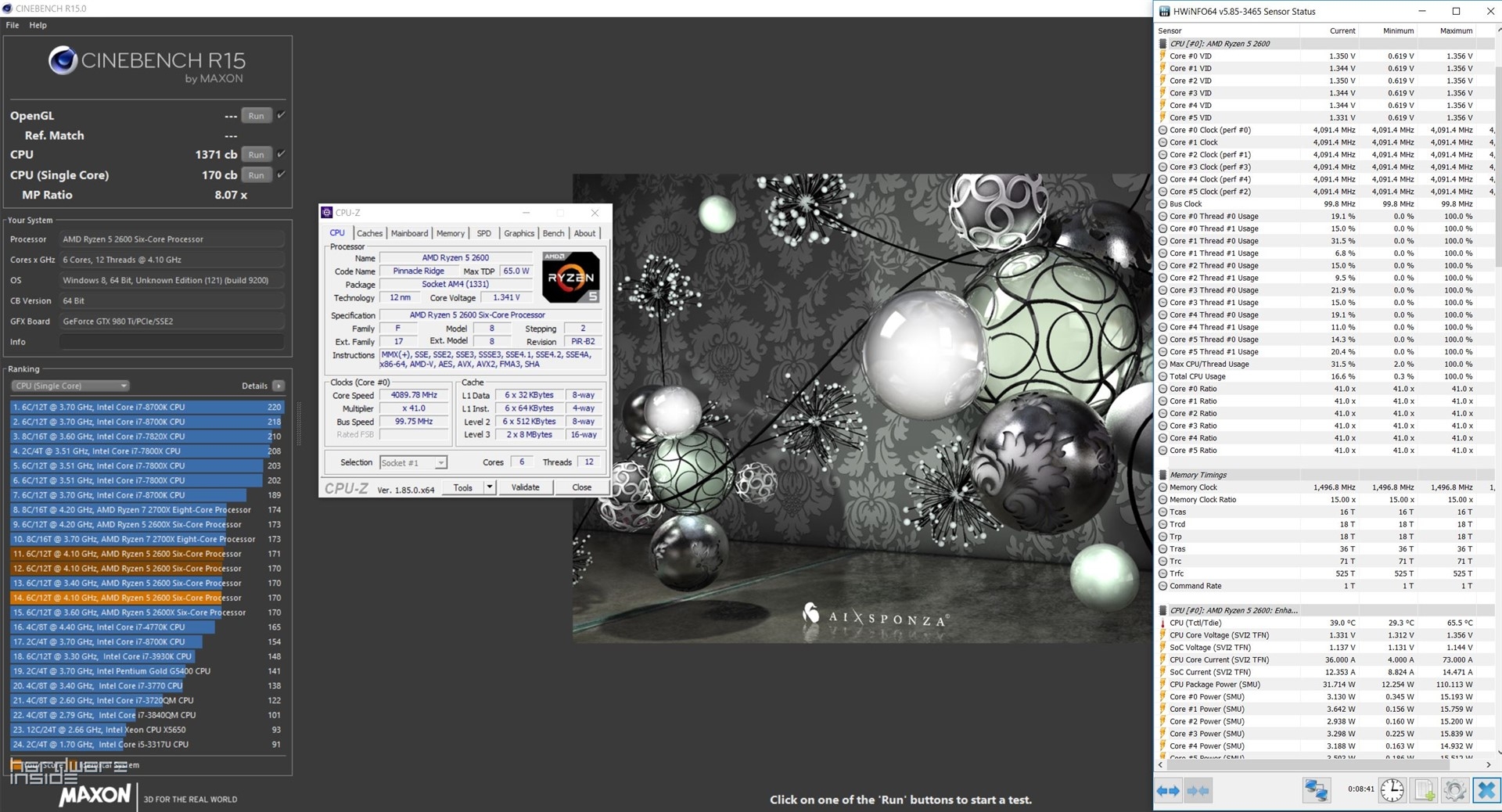Click the Close button in CPU-Z
The height and width of the screenshot is (812, 1502).
[x=581, y=487]
